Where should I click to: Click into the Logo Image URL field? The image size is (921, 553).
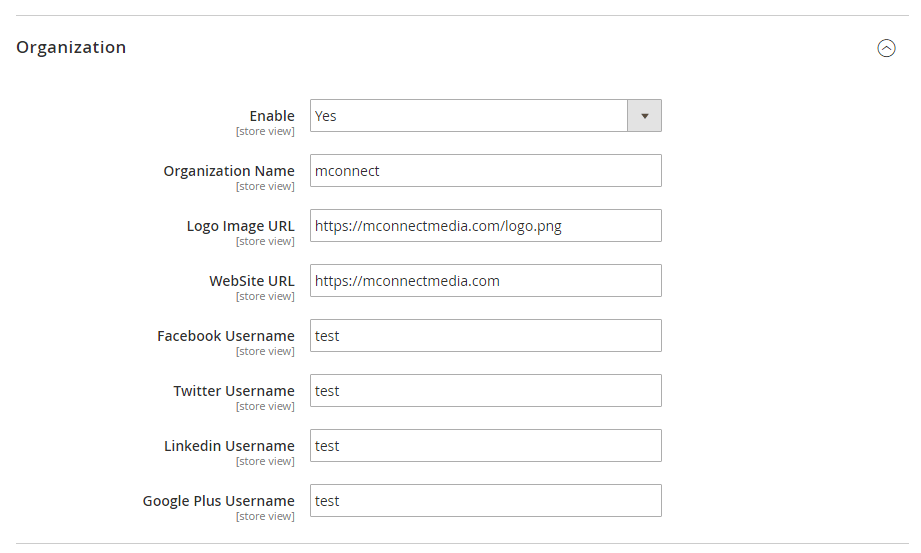pos(485,226)
